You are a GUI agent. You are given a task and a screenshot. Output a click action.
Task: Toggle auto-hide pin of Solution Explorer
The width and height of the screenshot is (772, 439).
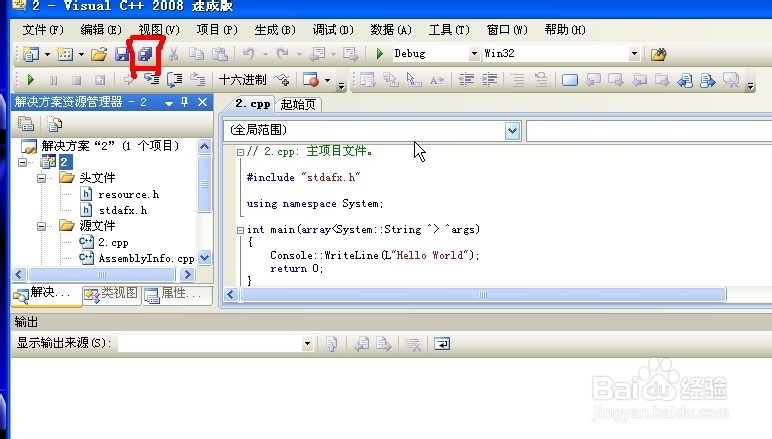(x=185, y=102)
